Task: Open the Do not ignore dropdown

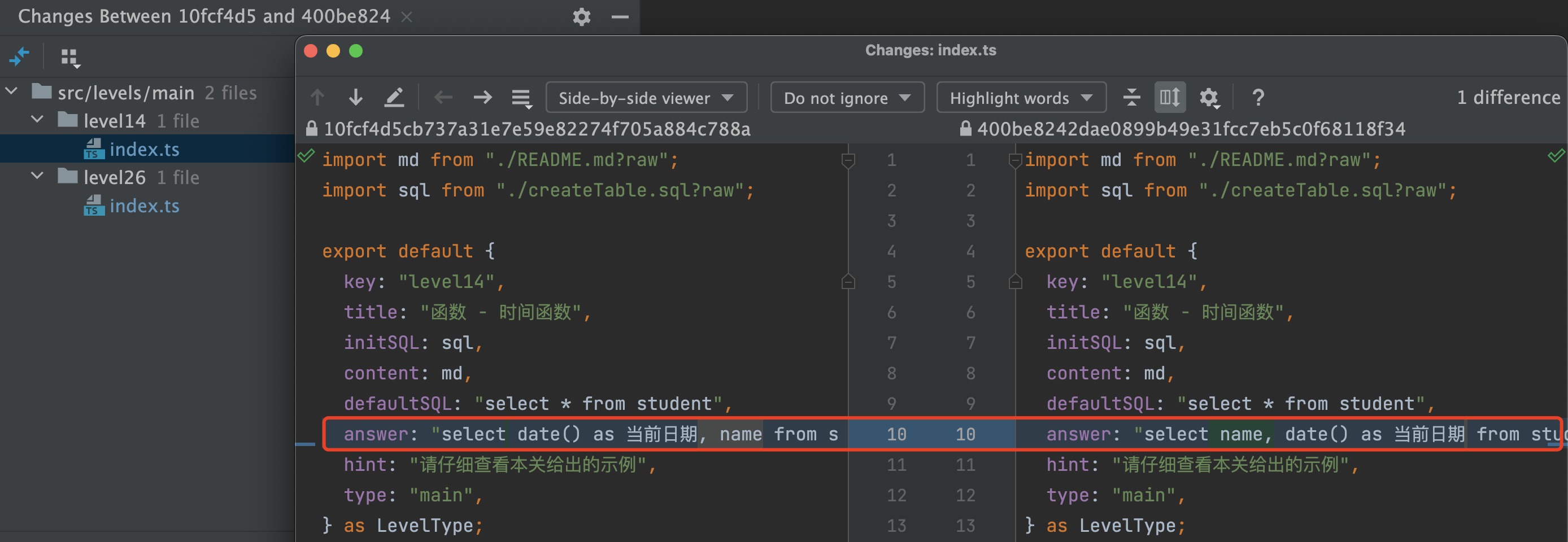Action: pyautogui.click(x=847, y=98)
